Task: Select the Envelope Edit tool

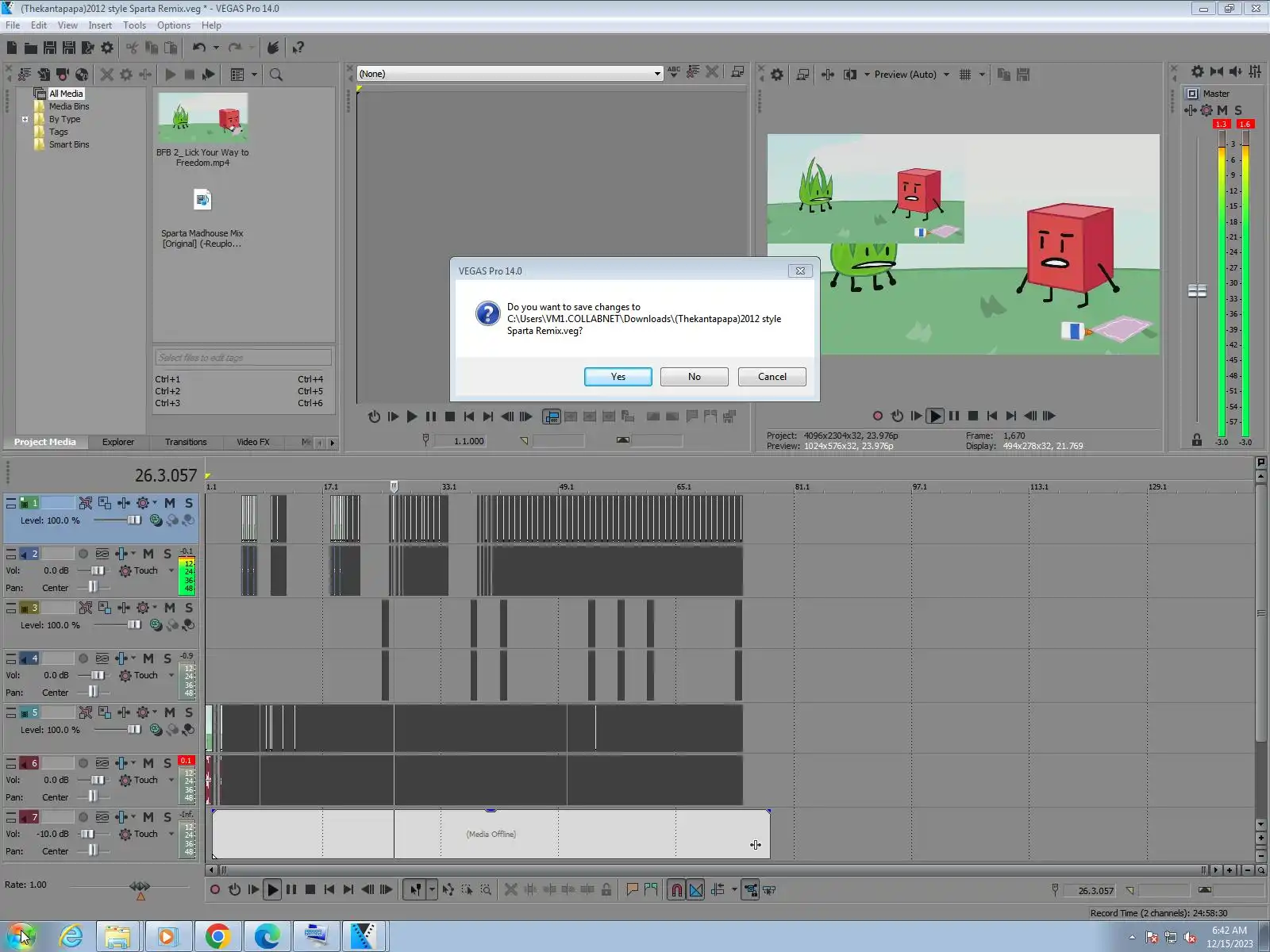Action: click(448, 890)
